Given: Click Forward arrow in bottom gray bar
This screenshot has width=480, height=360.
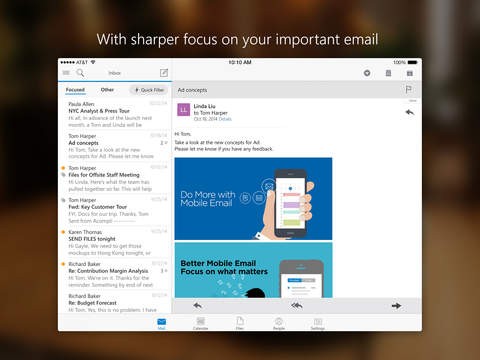Looking at the screenshot, I should 396,305.
